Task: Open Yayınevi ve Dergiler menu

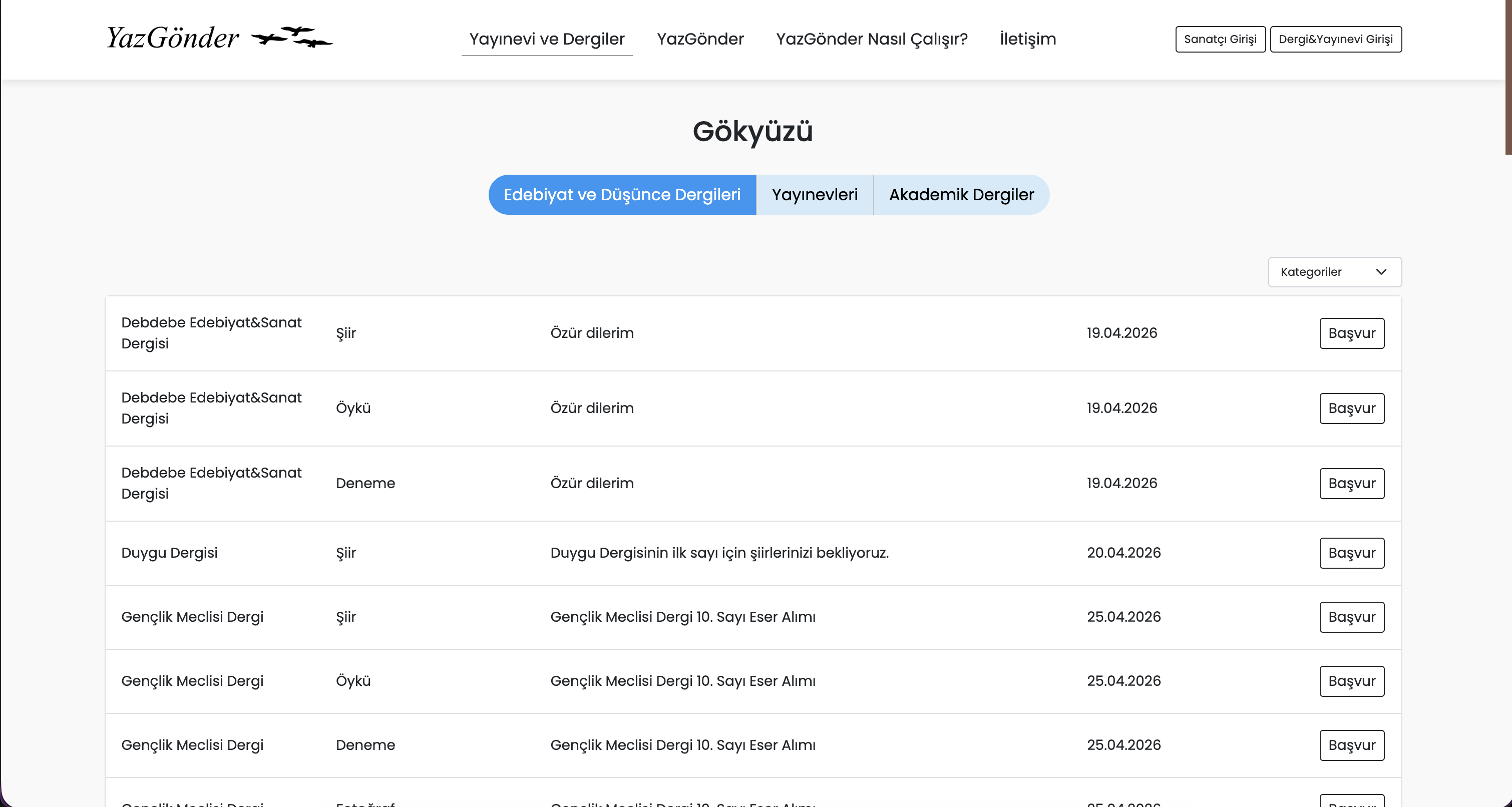Action: 546,39
